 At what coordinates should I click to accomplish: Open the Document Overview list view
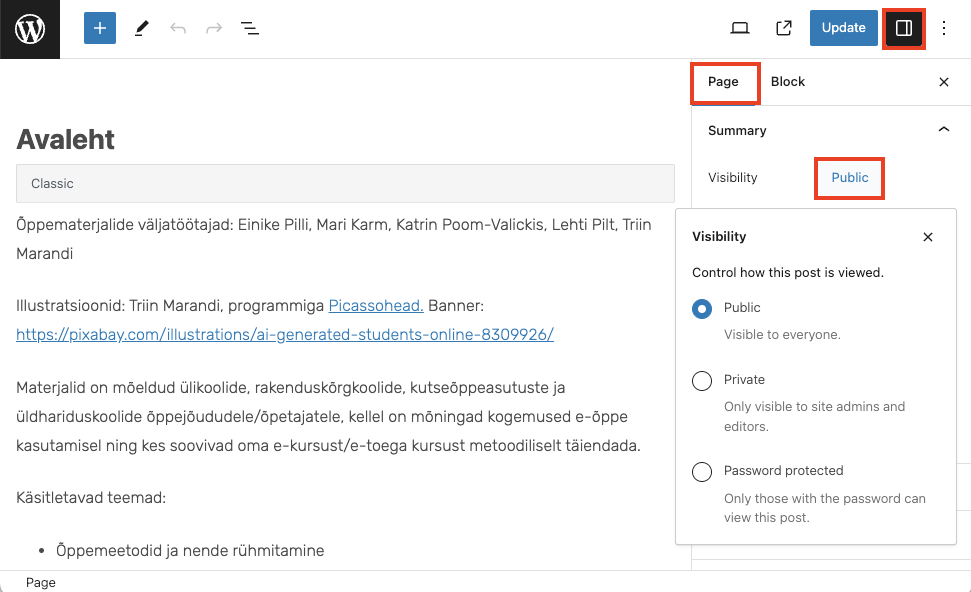click(250, 29)
